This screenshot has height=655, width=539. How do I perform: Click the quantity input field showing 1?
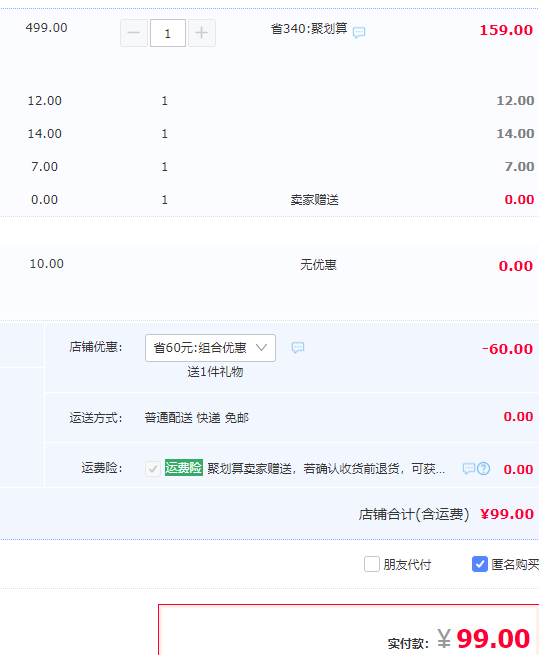pyautogui.click(x=168, y=33)
